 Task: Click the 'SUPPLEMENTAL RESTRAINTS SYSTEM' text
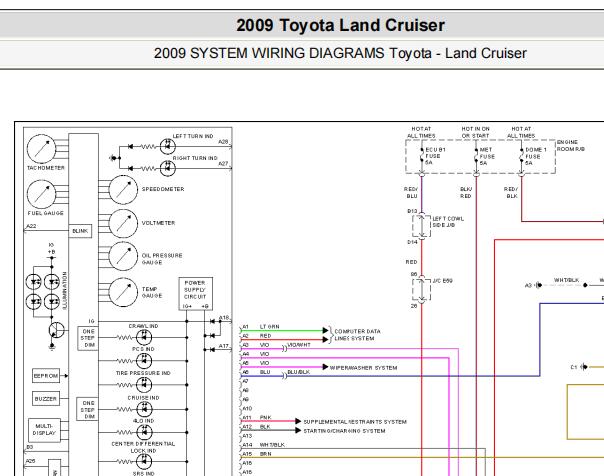pyautogui.click(x=355, y=422)
